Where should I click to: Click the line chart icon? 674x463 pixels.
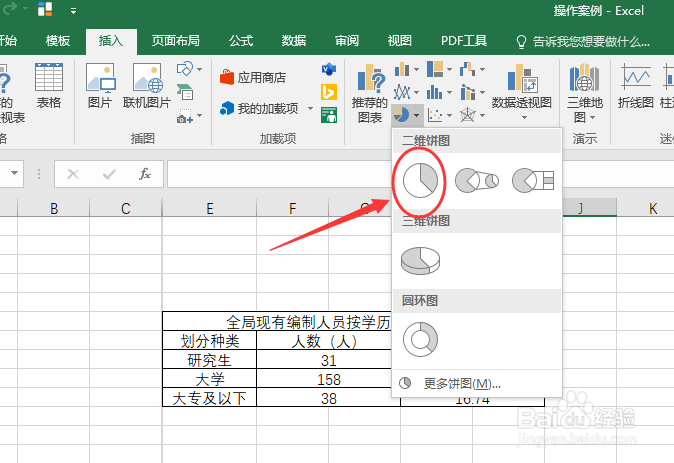coord(401,92)
